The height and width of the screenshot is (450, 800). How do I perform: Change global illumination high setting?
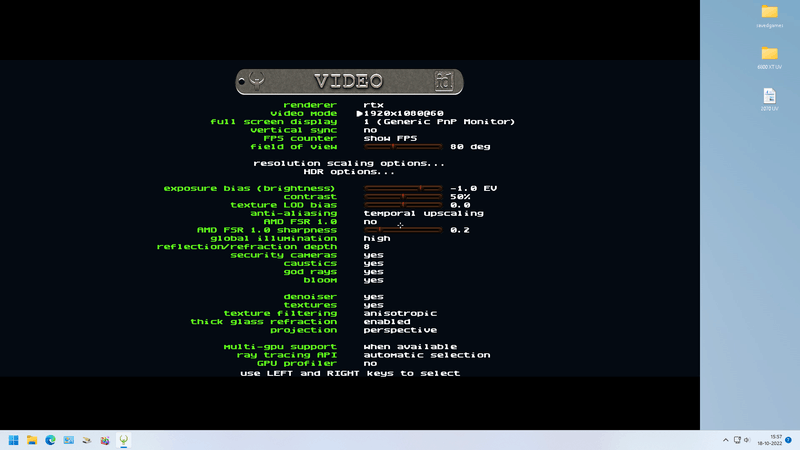pos(377,238)
